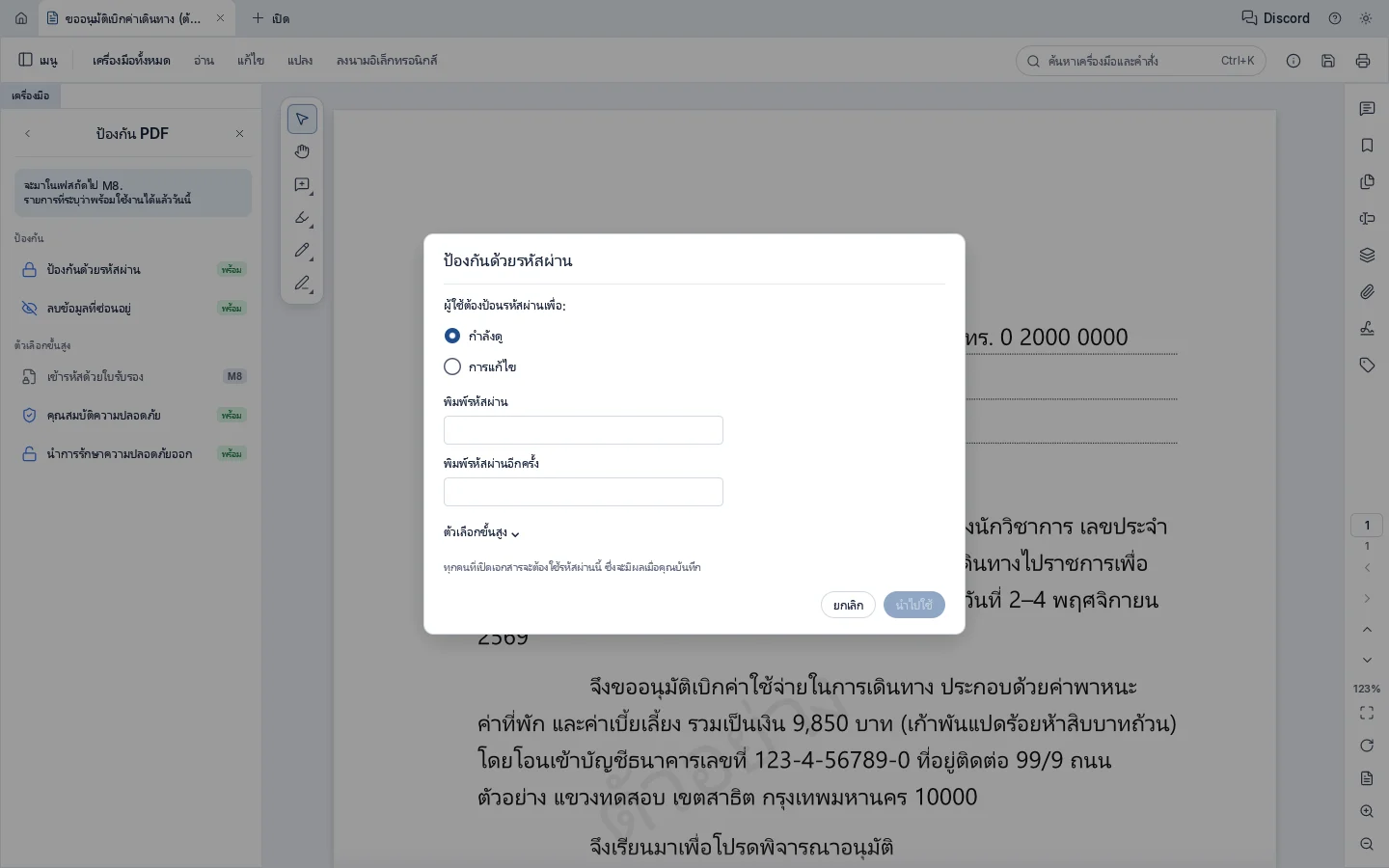Click the 123% zoom level value
1389x868 pixels.
click(1367, 689)
